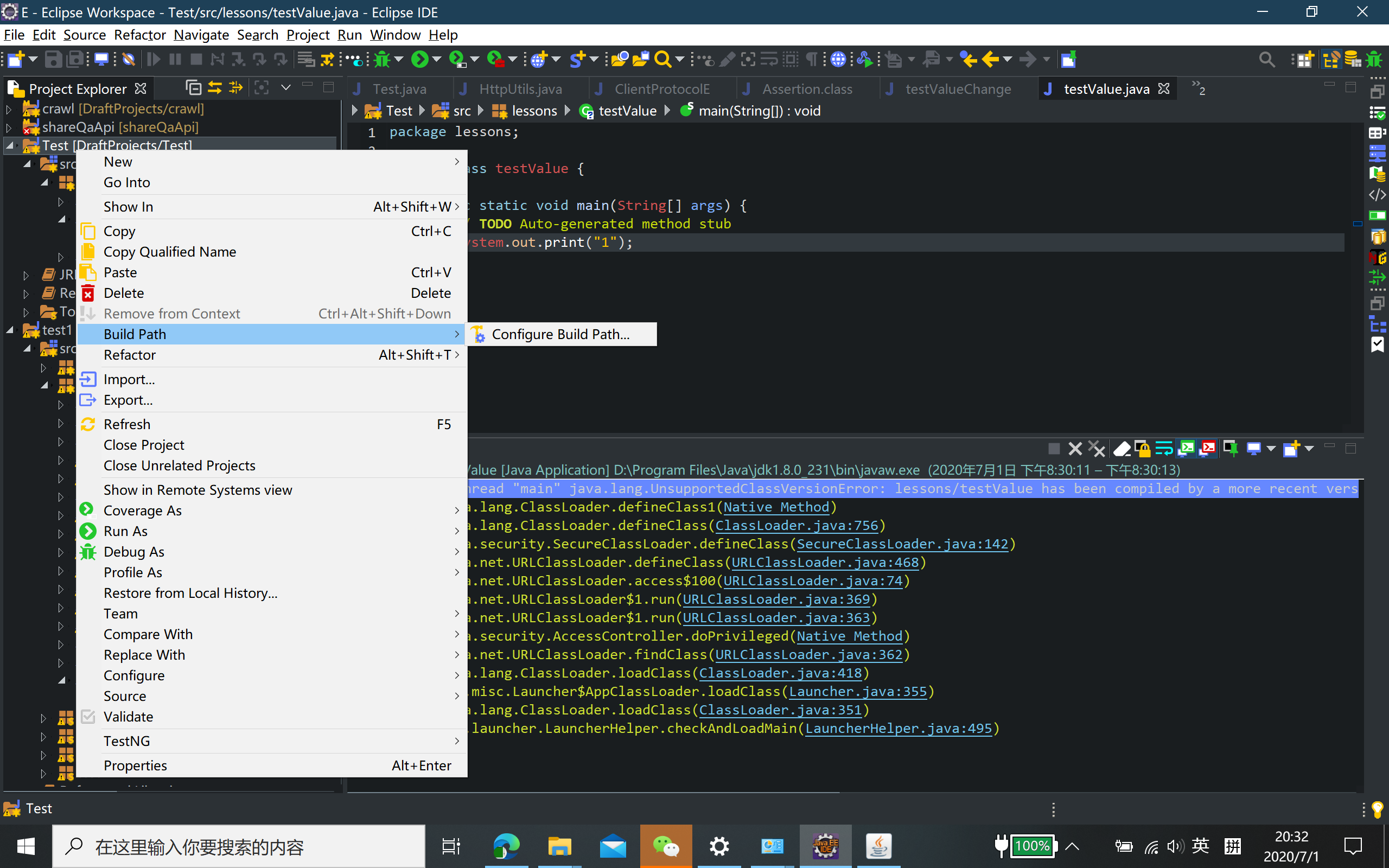Open the ClassLoader.java:756 stack trace link
Image resolution: width=1389 pixels, height=868 pixels.
[797, 525]
